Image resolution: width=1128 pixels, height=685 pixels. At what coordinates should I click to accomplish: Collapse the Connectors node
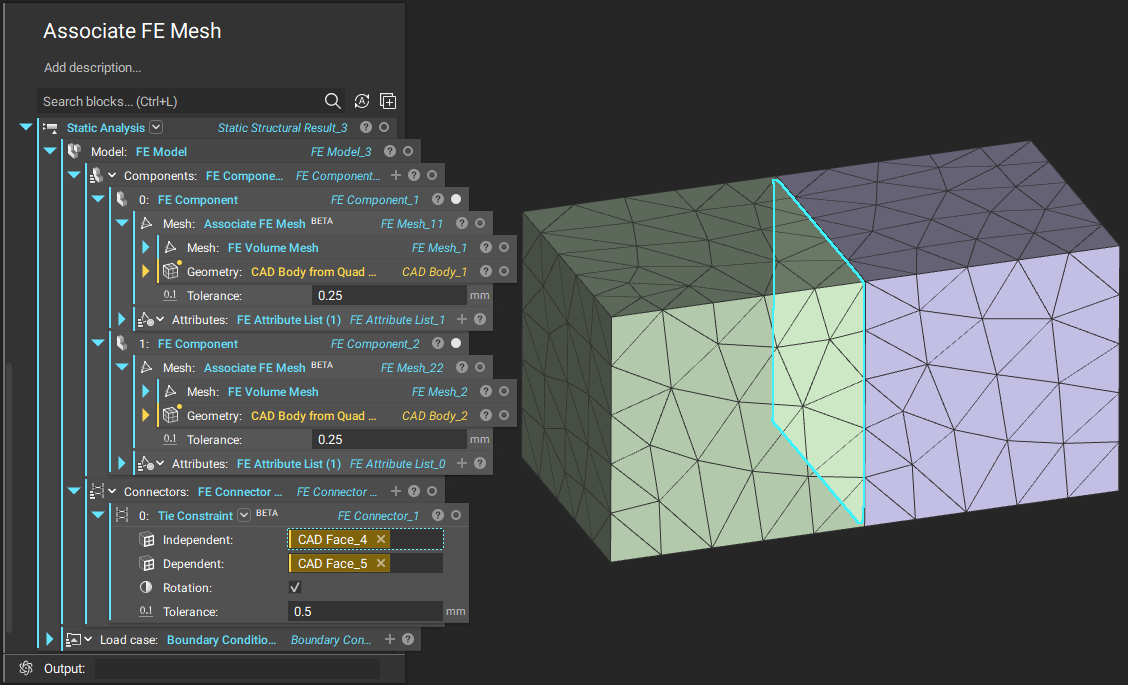pyautogui.click(x=73, y=491)
